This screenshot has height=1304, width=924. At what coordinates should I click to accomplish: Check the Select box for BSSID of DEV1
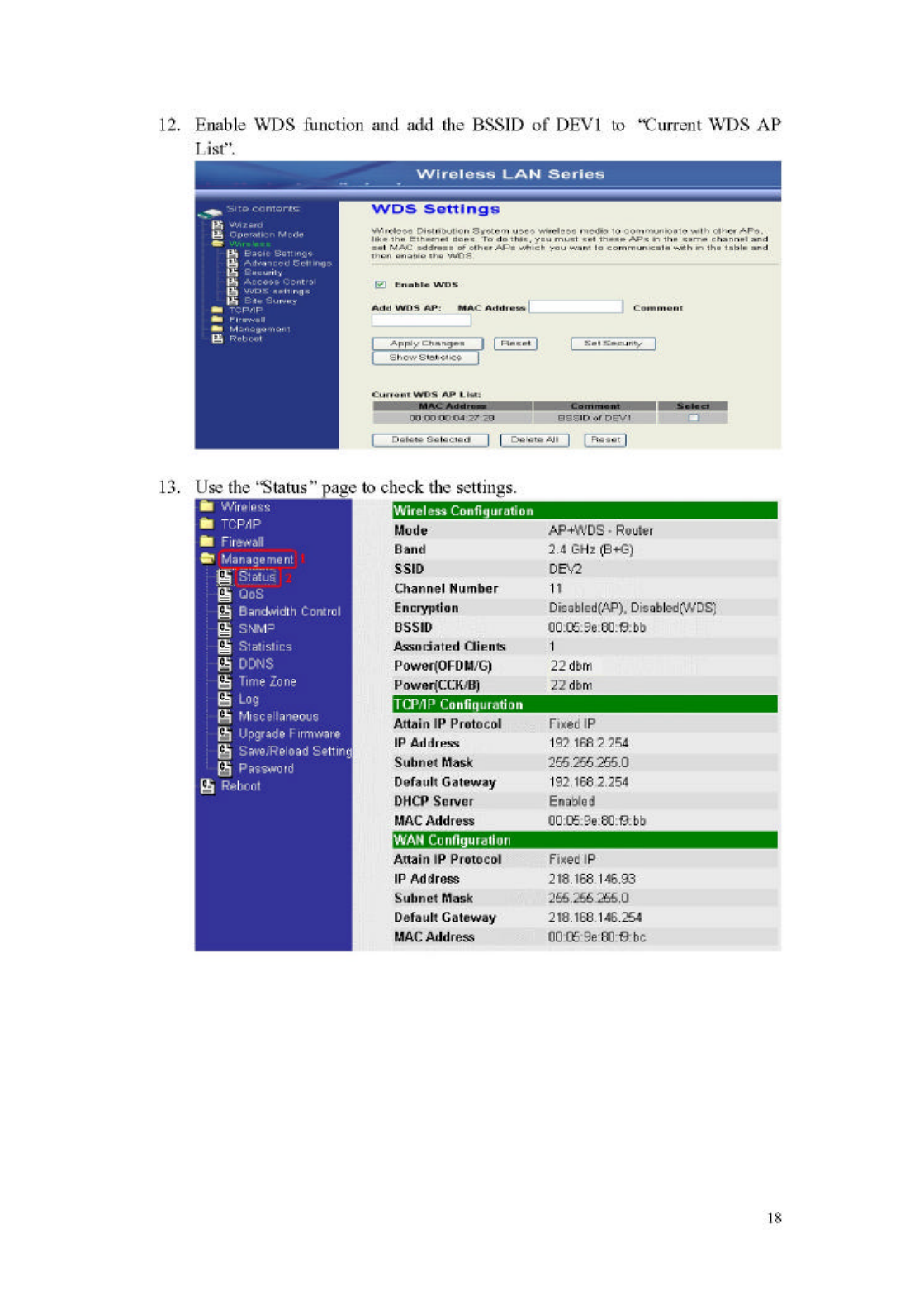point(694,418)
